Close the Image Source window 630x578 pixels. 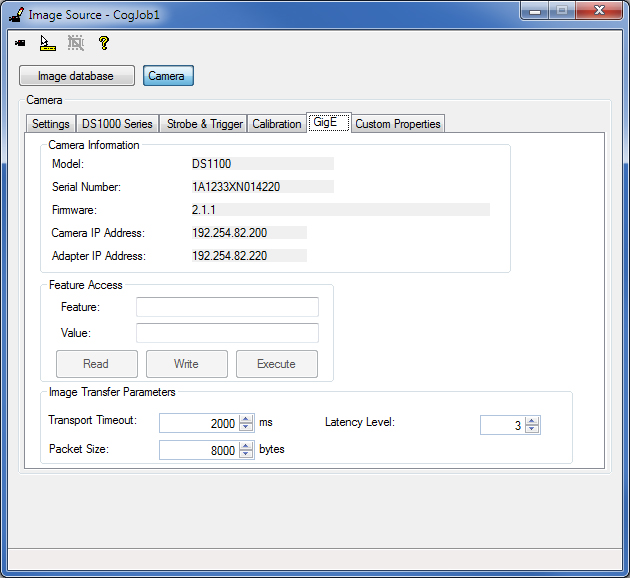tap(599, 11)
